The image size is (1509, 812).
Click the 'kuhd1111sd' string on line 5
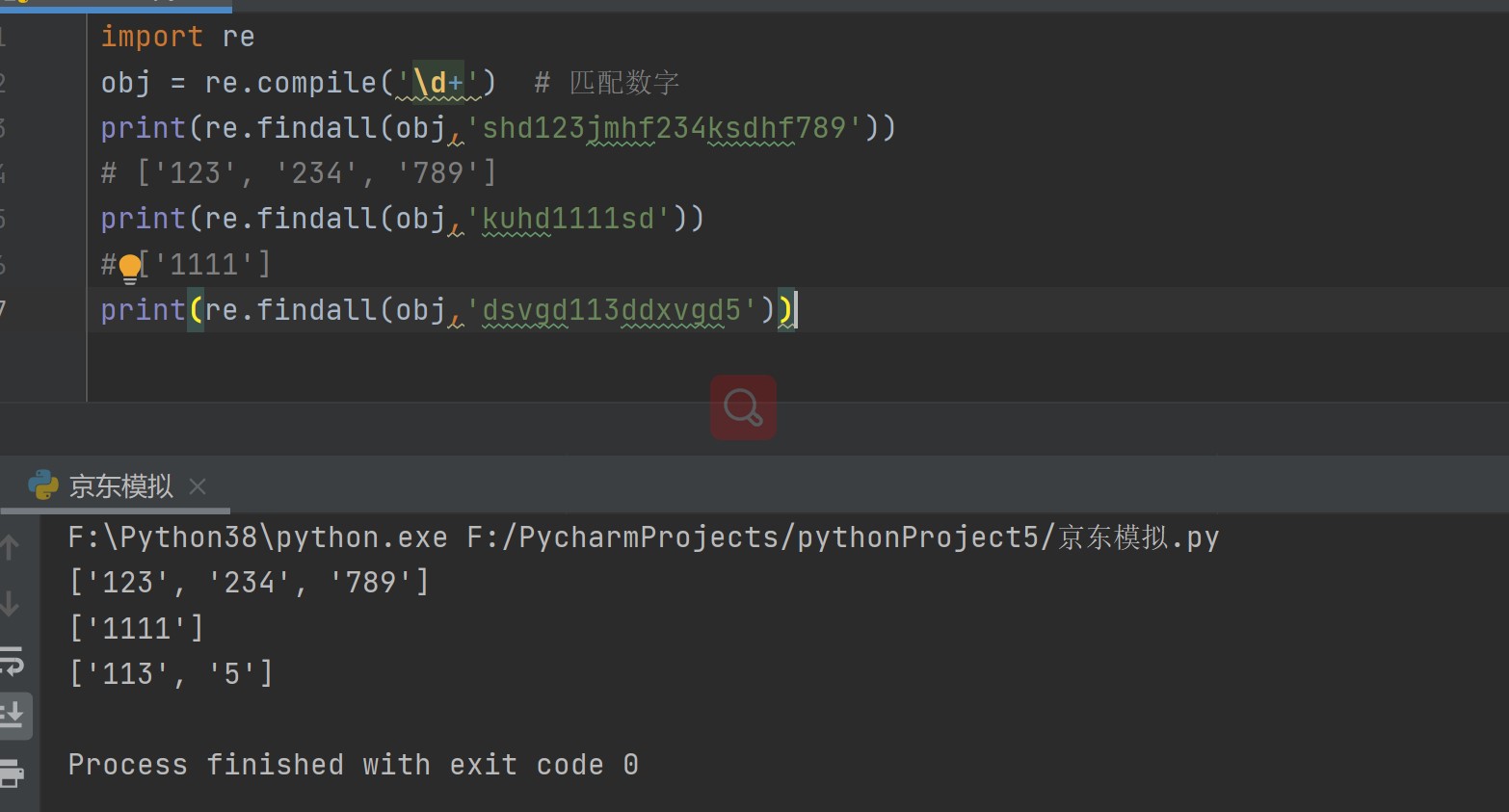tap(569, 219)
